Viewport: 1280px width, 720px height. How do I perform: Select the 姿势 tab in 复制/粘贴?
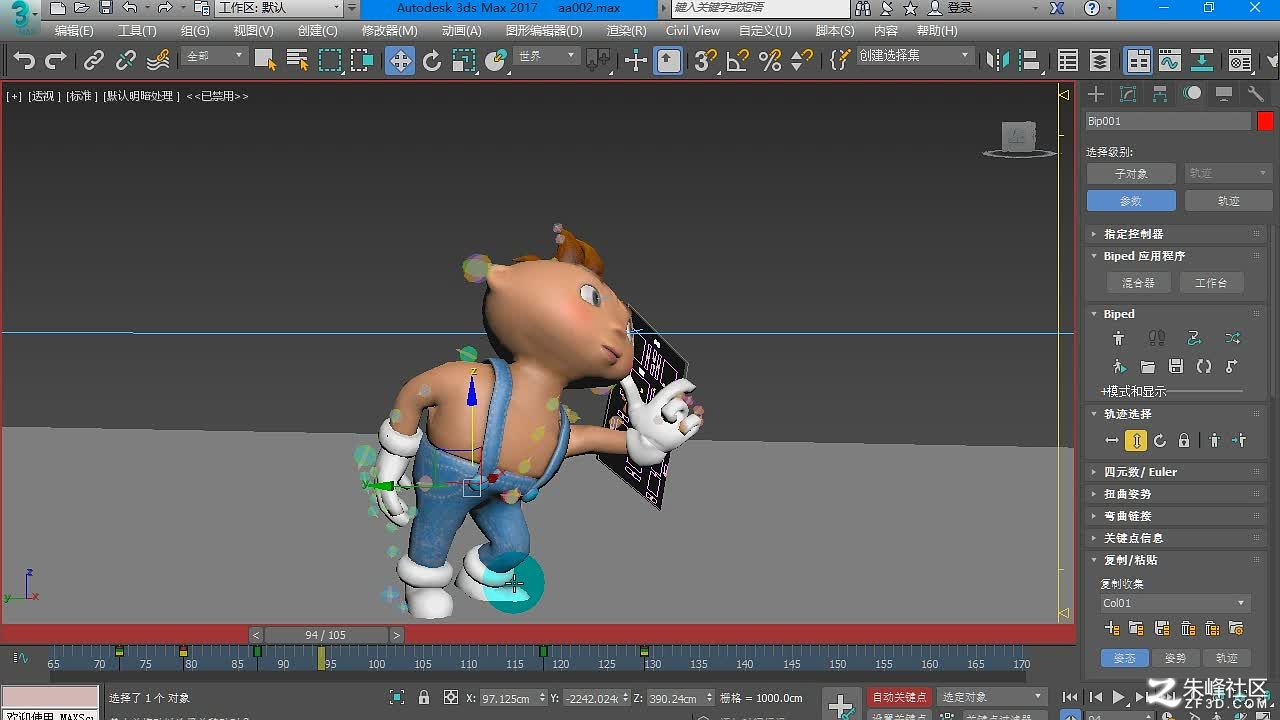tap(1175, 658)
